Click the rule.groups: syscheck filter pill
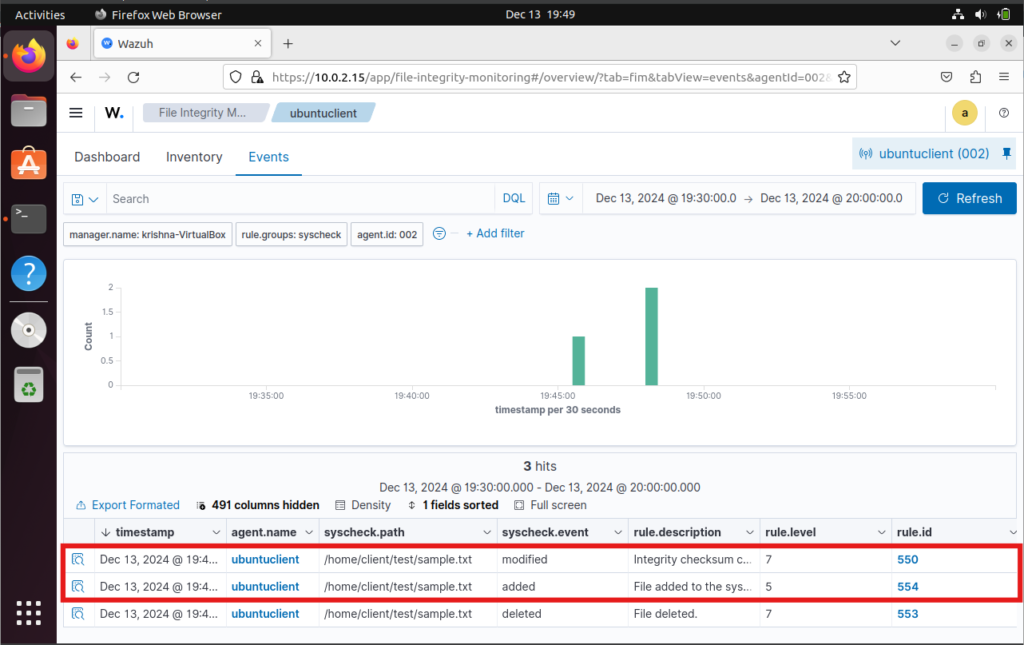The image size is (1024, 645). pyautogui.click(x=291, y=234)
